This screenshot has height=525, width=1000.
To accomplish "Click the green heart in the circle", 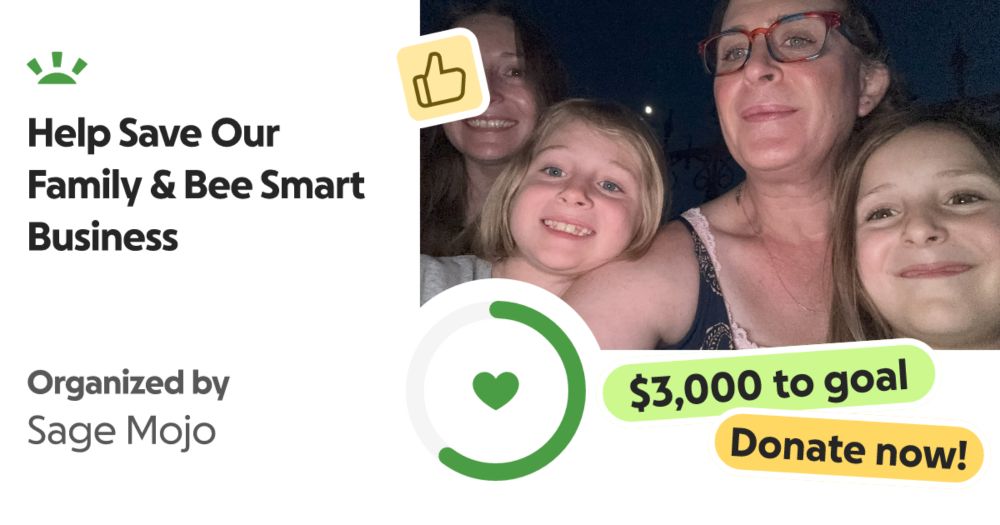I will tap(496, 390).
